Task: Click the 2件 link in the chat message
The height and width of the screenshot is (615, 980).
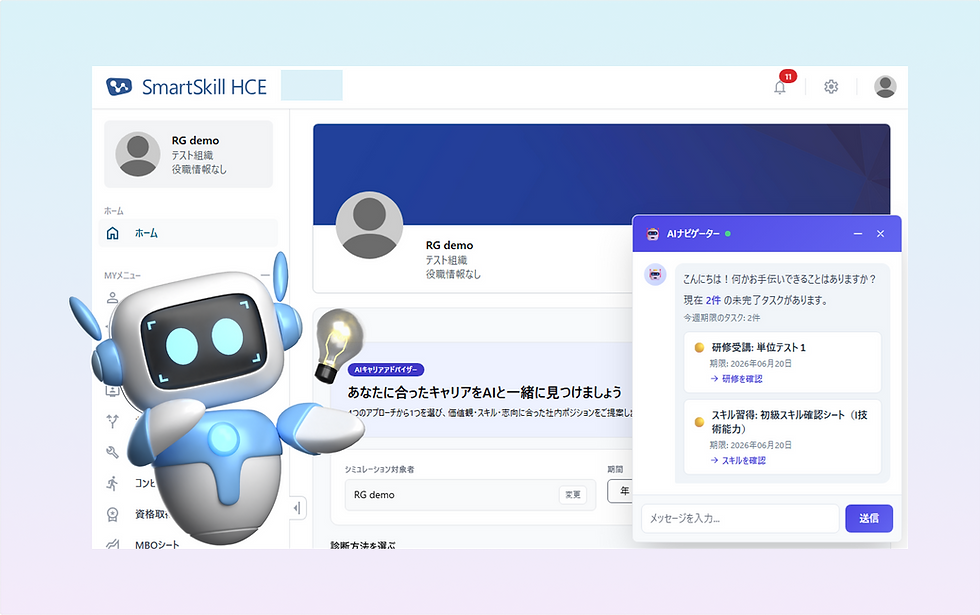Action: (x=713, y=300)
